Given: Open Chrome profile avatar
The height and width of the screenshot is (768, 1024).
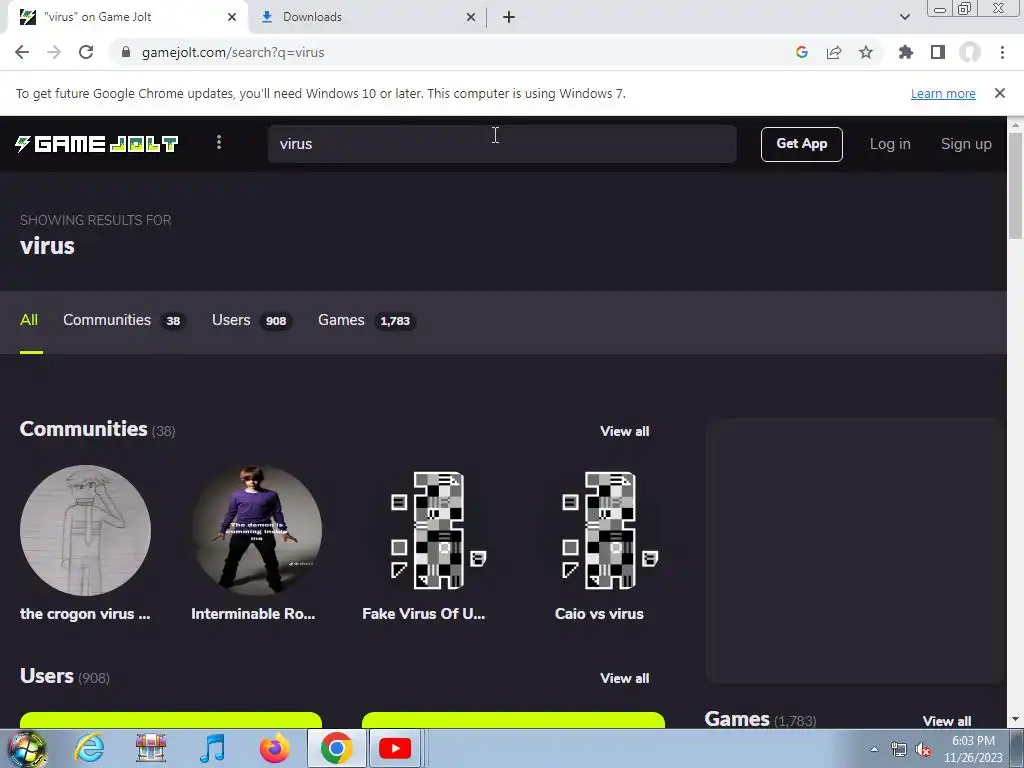Looking at the screenshot, I should click(970, 52).
